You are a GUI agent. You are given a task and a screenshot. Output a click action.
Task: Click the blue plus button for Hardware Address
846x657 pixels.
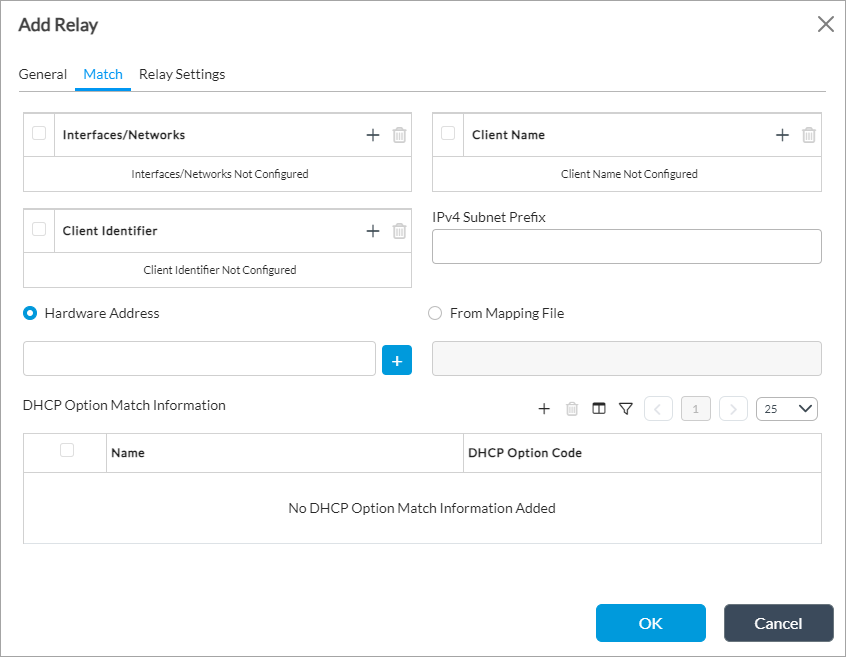pyautogui.click(x=397, y=360)
